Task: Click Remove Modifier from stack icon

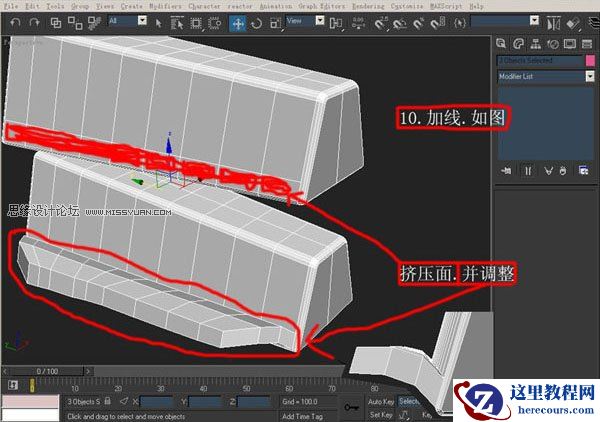Action: (x=562, y=171)
